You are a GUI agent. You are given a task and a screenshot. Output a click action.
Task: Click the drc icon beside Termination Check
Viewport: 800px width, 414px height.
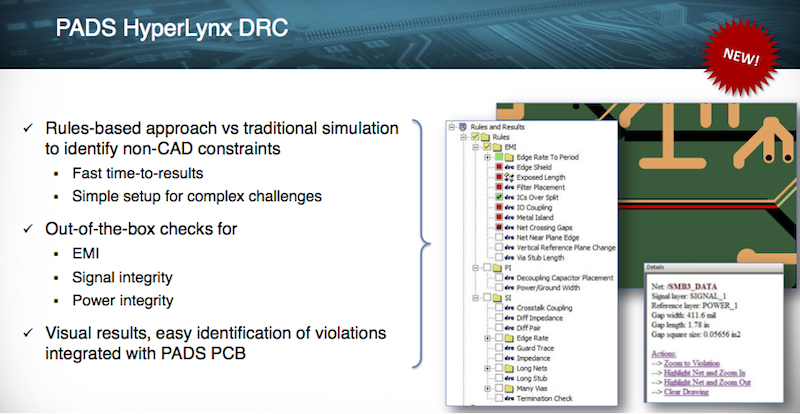[509, 399]
